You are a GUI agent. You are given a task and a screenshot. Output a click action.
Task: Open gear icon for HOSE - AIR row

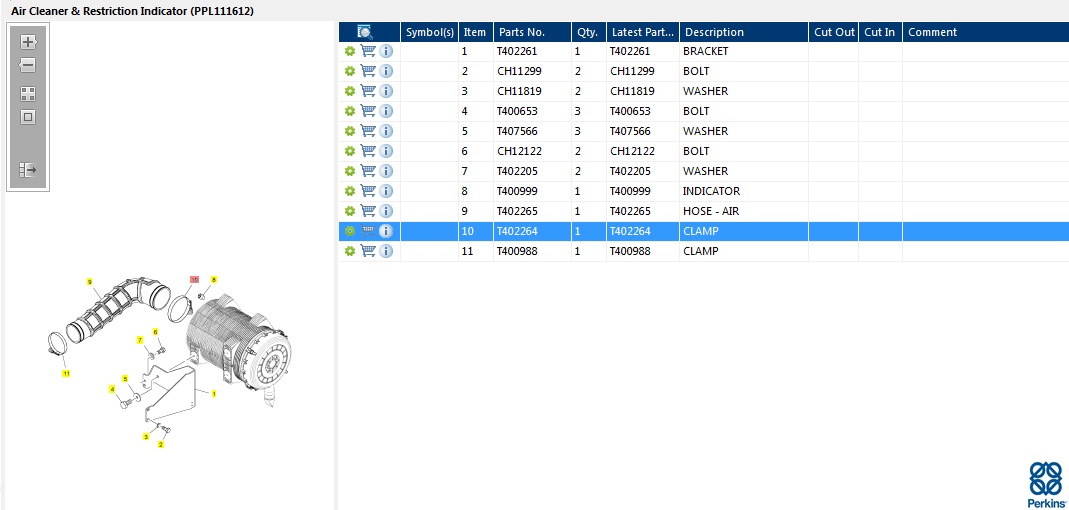[x=350, y=211]
